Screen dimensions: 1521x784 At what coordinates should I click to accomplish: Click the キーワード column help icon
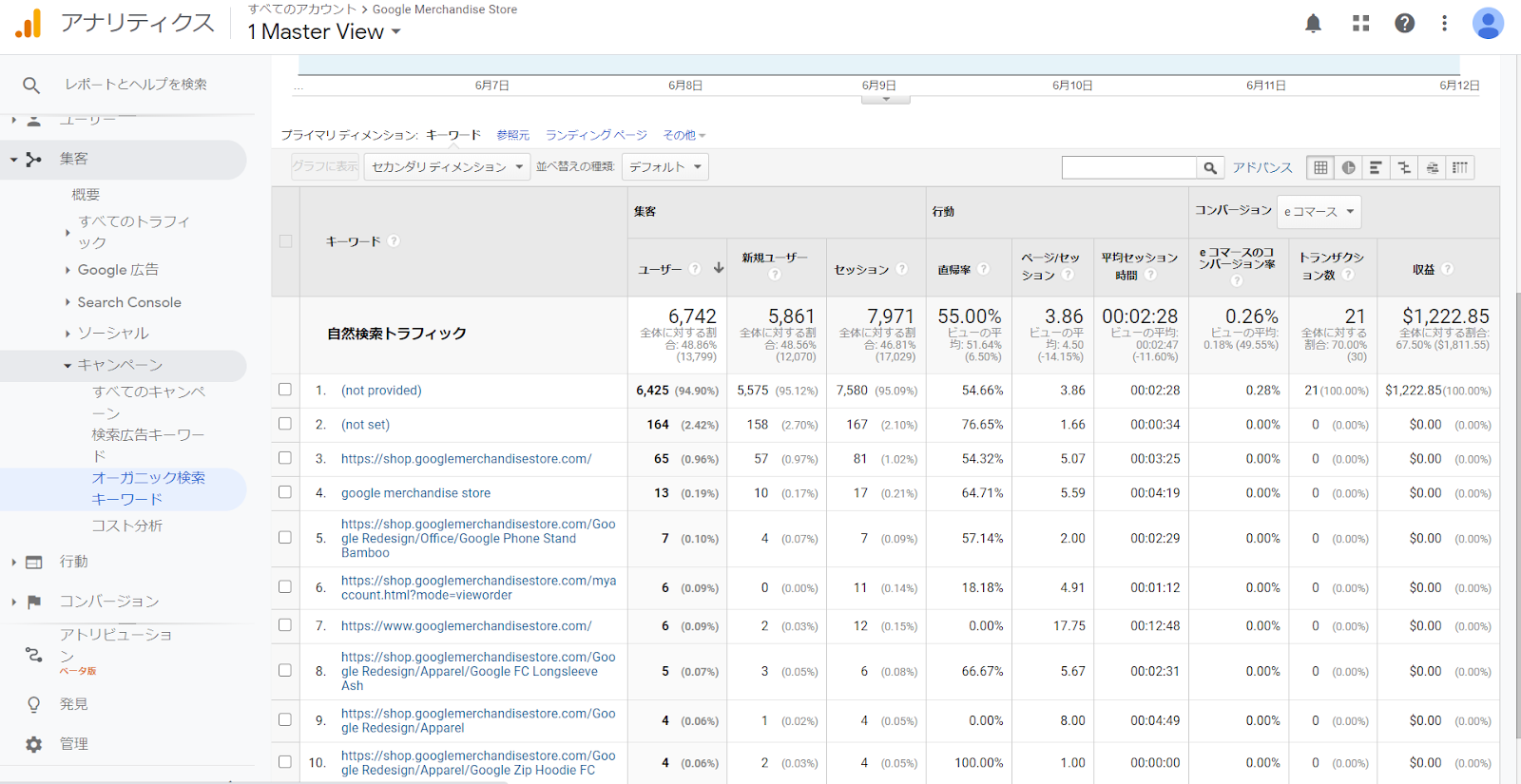tap(394, 241)
